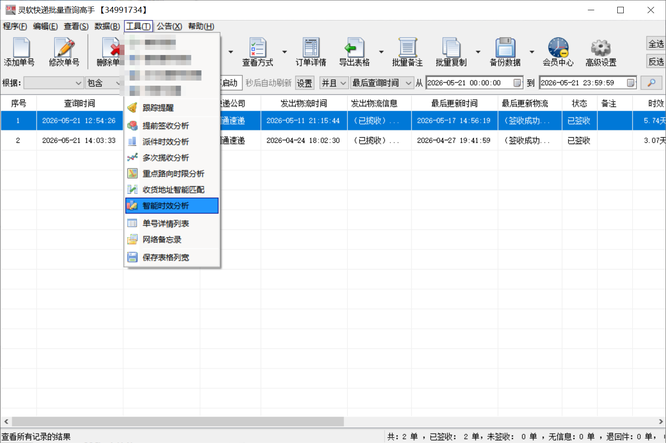Screen dimensions: 666x443
Task: Click the 反选 button
Action: point(656,62)
